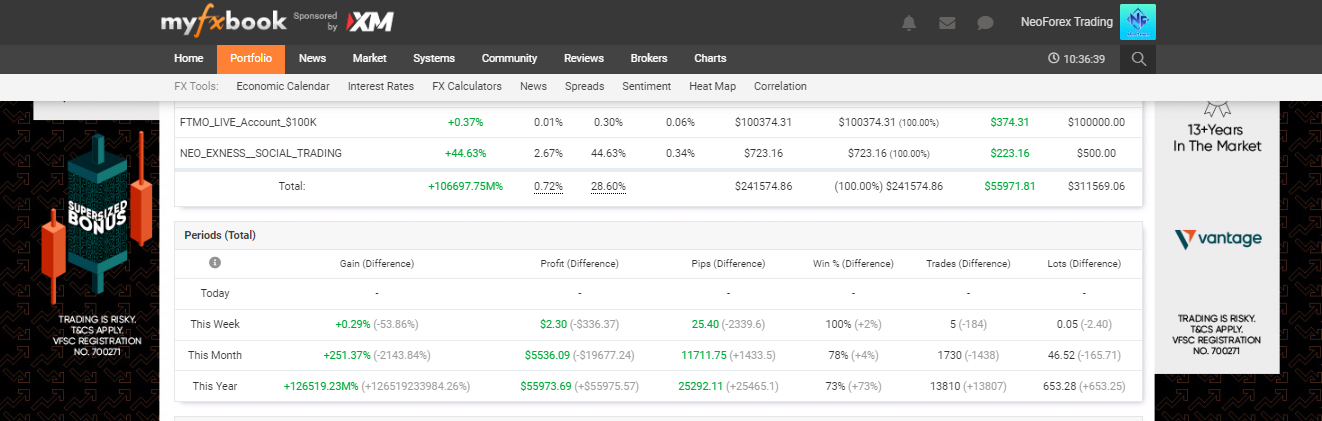Open the chat bubble icon

point(985,22)
